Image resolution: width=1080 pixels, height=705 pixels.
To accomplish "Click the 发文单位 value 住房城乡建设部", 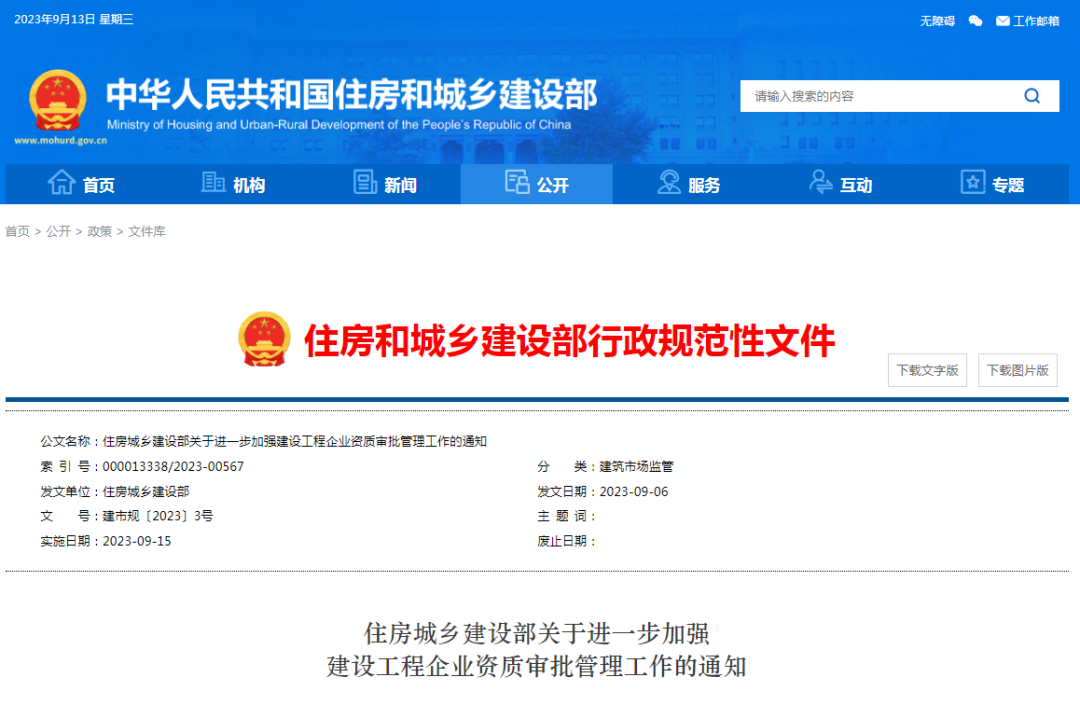I will (x=146, y=492).
